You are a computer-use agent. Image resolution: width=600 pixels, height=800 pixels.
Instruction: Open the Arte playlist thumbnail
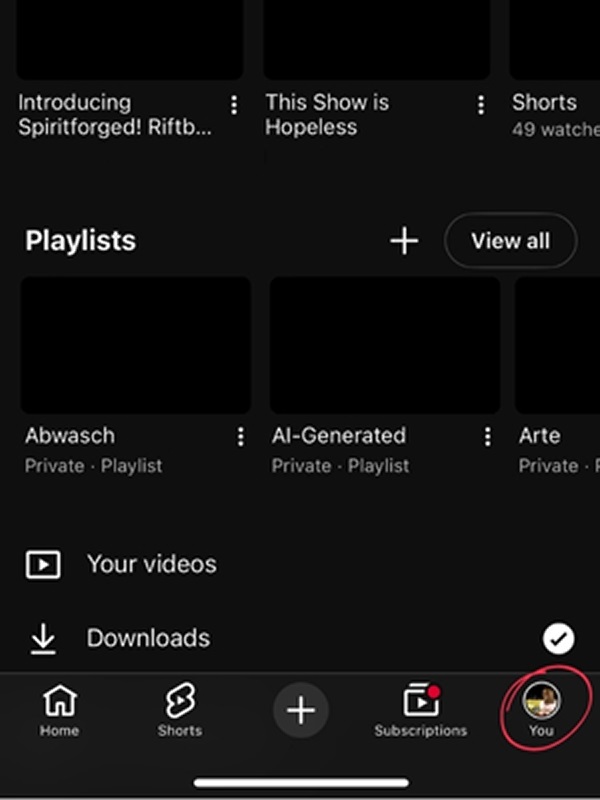pos(557,345)
